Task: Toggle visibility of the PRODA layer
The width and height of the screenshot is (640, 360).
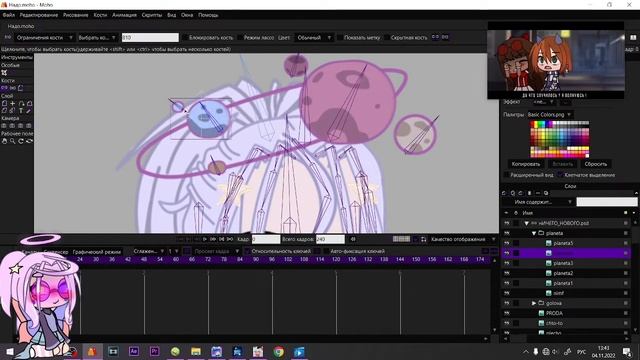Action: [x=507, y=313]
